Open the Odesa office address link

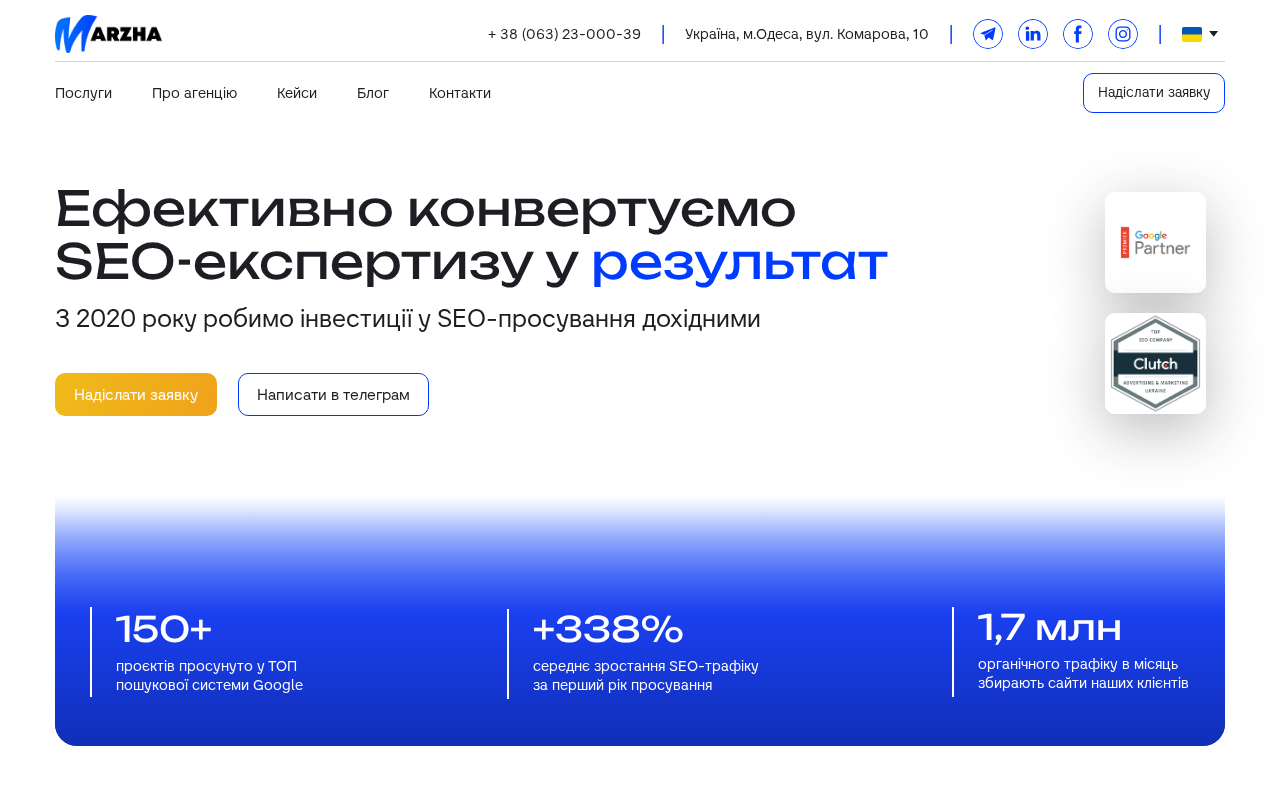click(x=807, y=34)
